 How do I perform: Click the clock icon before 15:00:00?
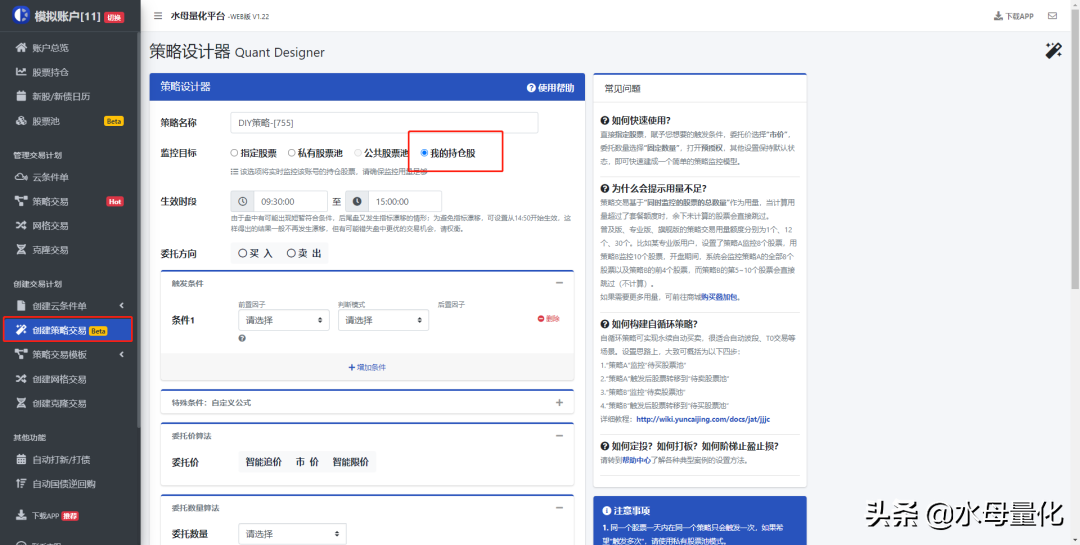tap(357, 201)
